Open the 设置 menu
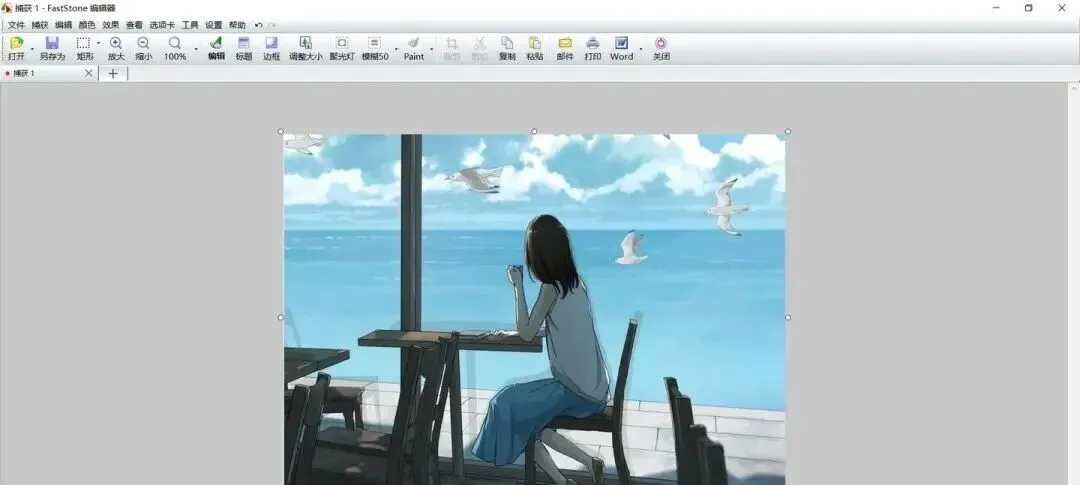Image resolution: width=1080 pixels, height=485 pixels. tap(214, 25)
